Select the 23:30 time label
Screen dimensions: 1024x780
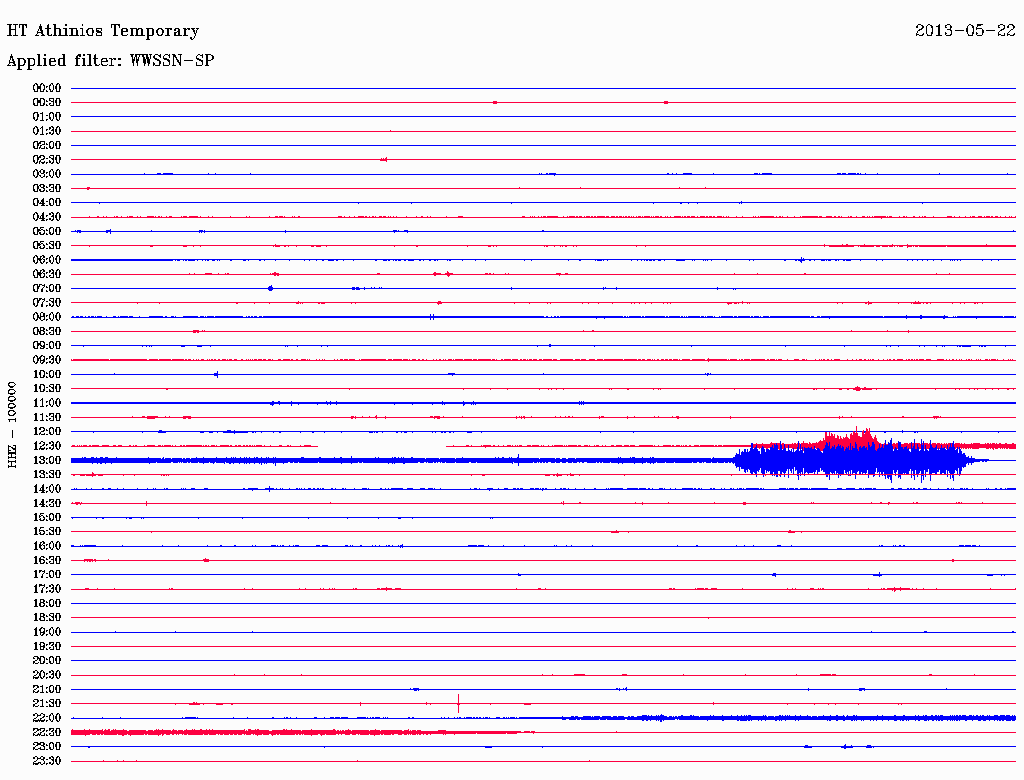tap(47, 760)
